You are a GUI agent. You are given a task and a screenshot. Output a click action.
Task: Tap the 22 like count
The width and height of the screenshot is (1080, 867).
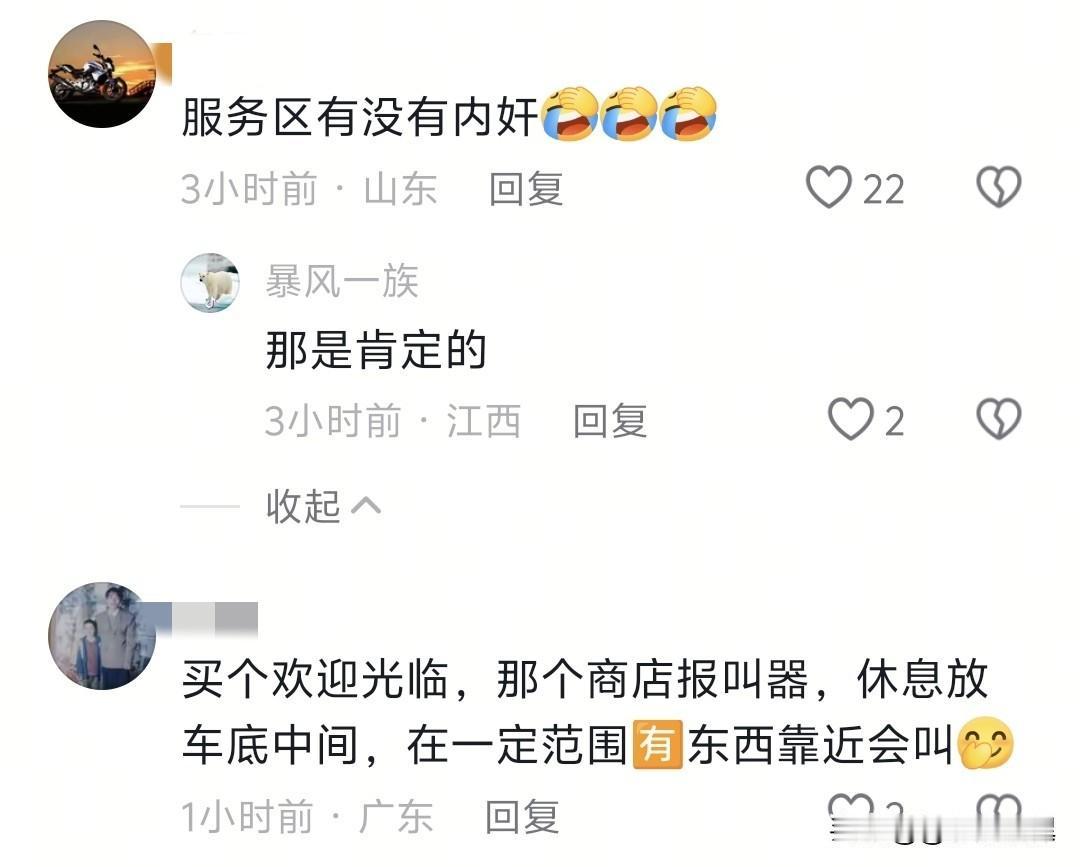[884, 189]
